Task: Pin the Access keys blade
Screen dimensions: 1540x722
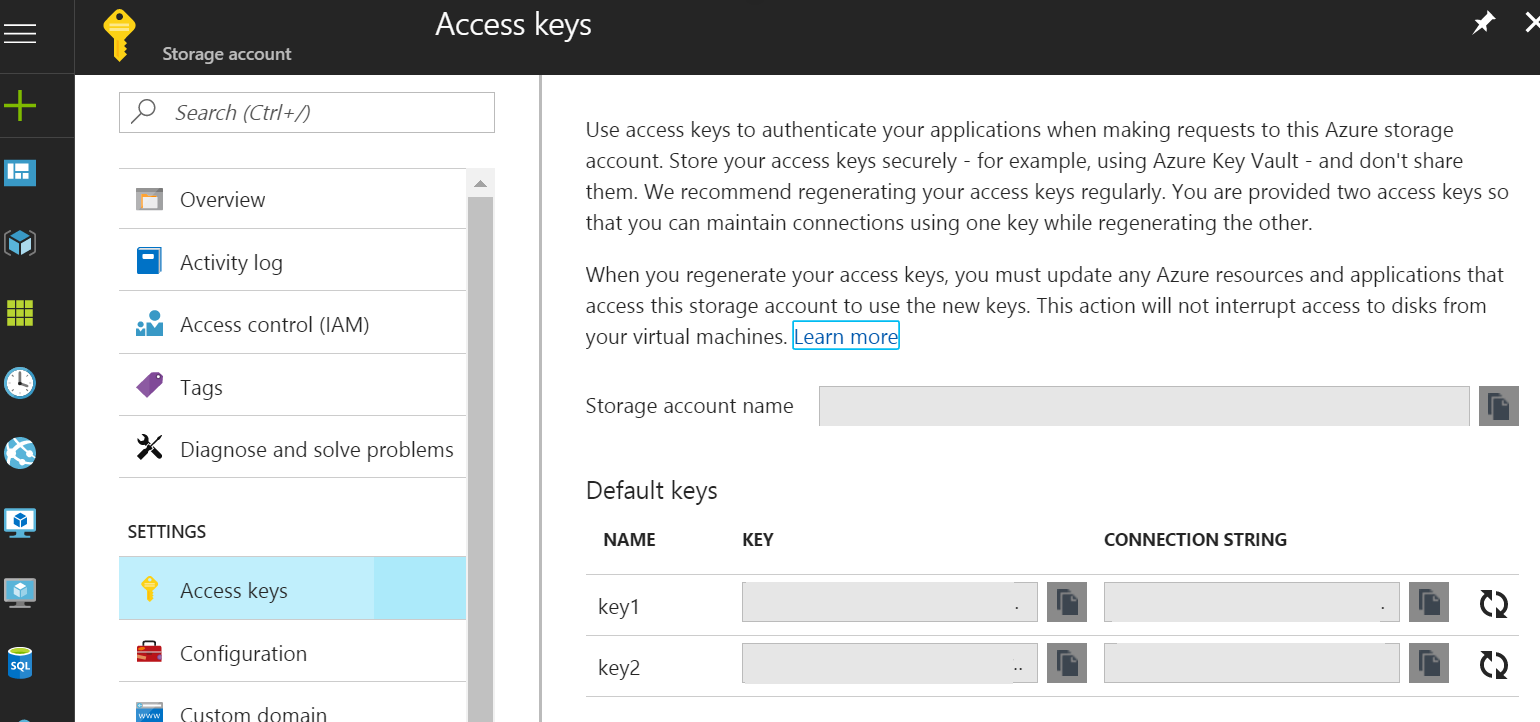Action: coord(1484,23)
